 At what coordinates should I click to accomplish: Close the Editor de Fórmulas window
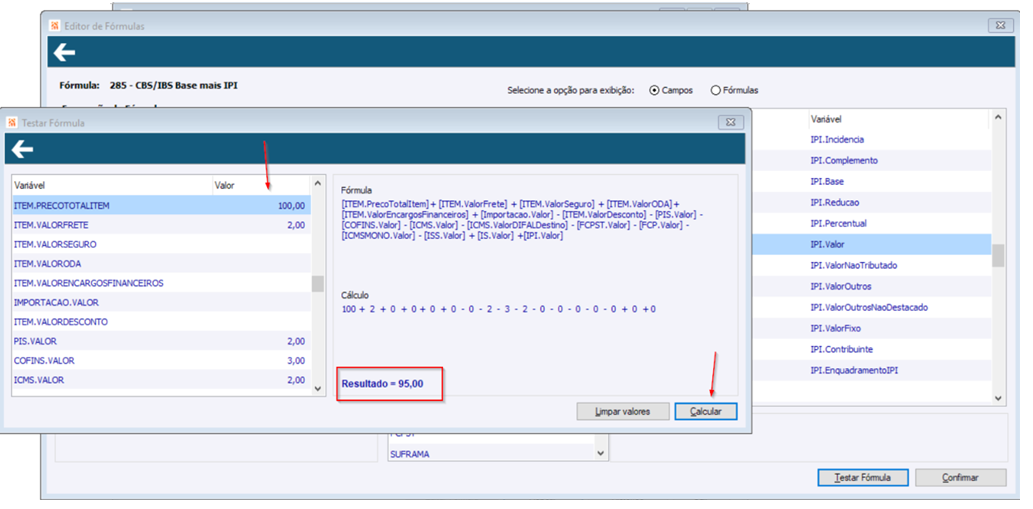[1001, 26]
